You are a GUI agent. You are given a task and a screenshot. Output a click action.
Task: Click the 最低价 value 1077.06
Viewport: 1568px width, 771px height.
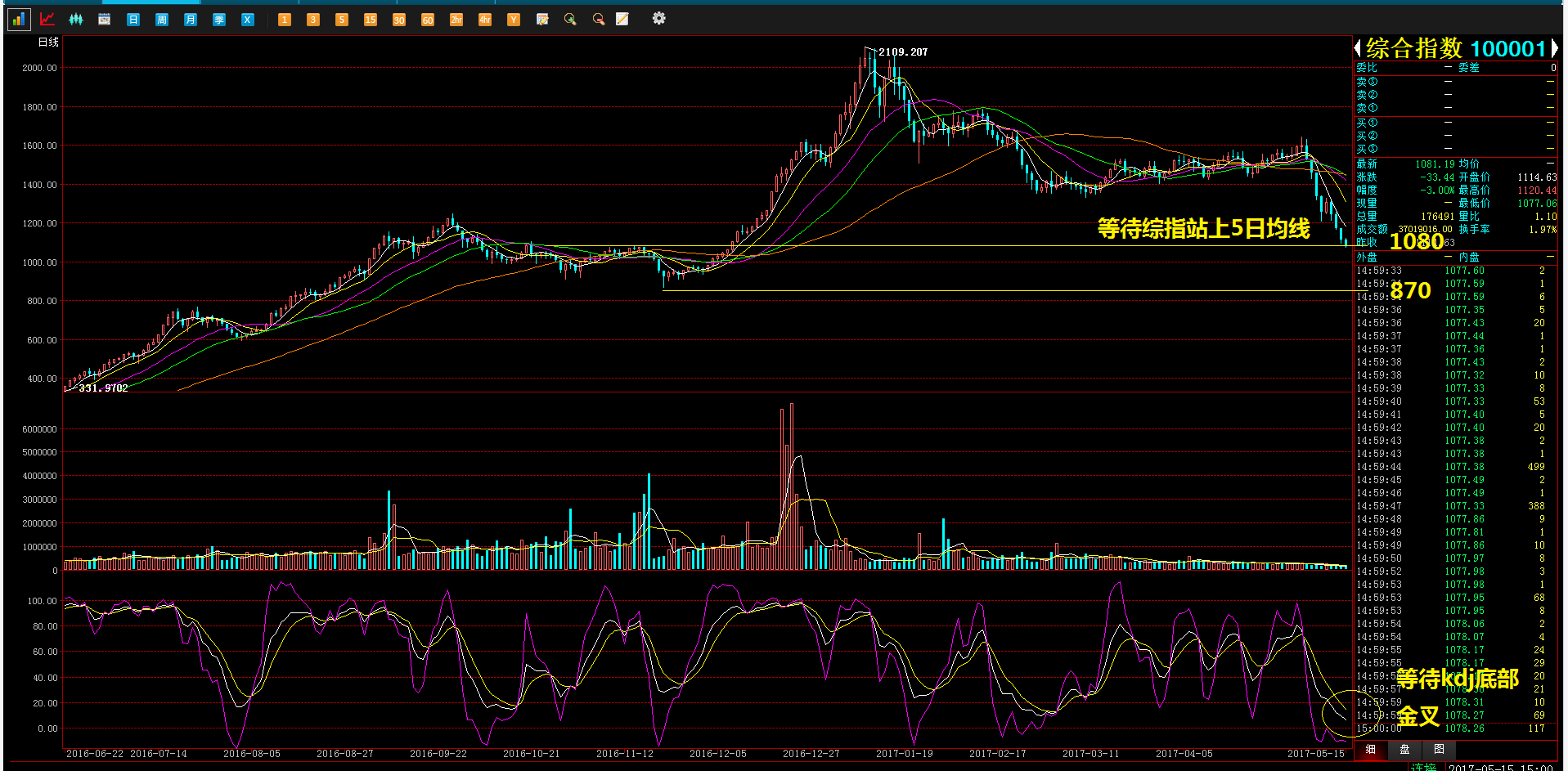tap(1537, 204)
